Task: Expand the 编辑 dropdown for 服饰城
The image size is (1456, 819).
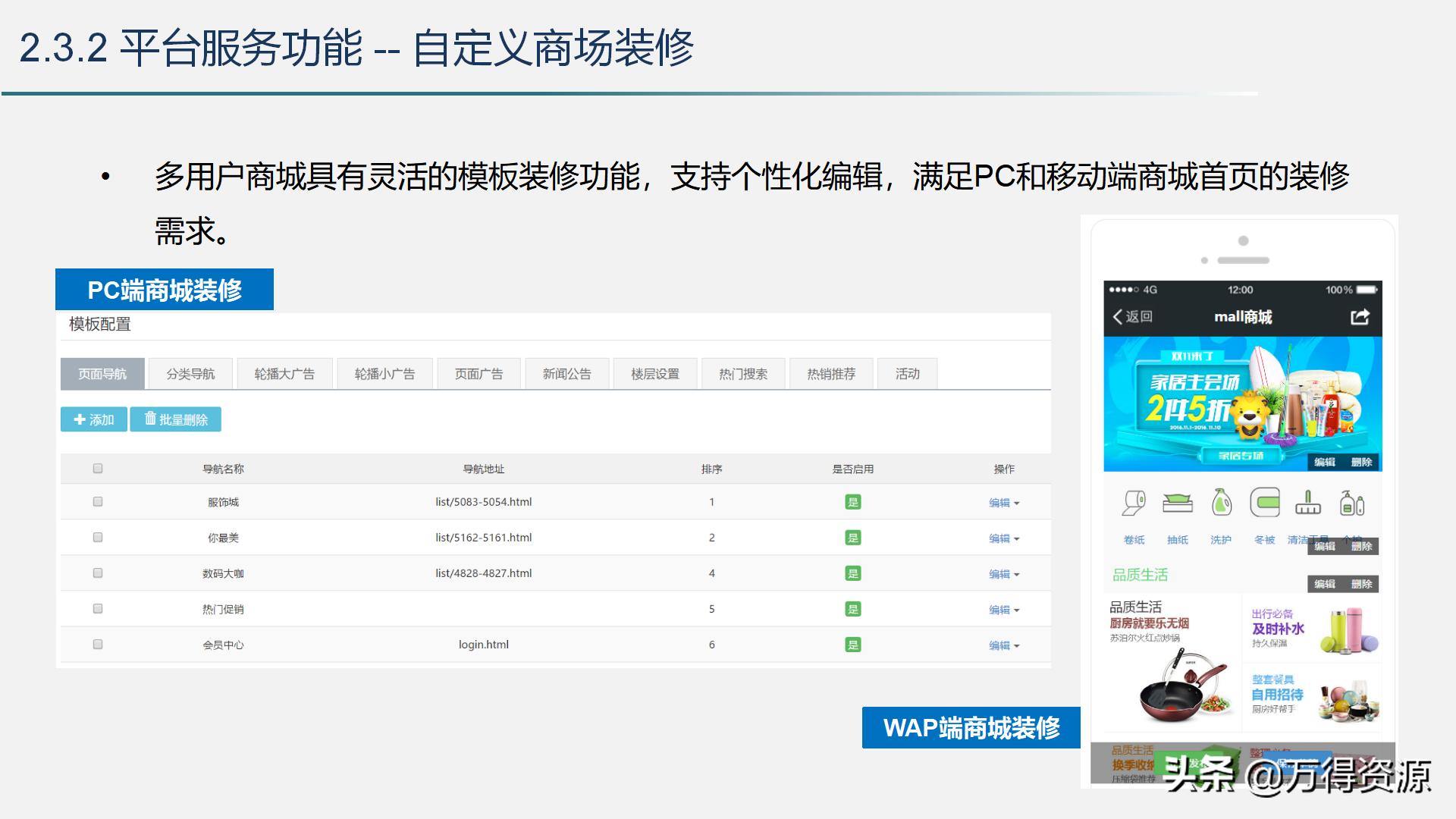Action: [1004, 503]
